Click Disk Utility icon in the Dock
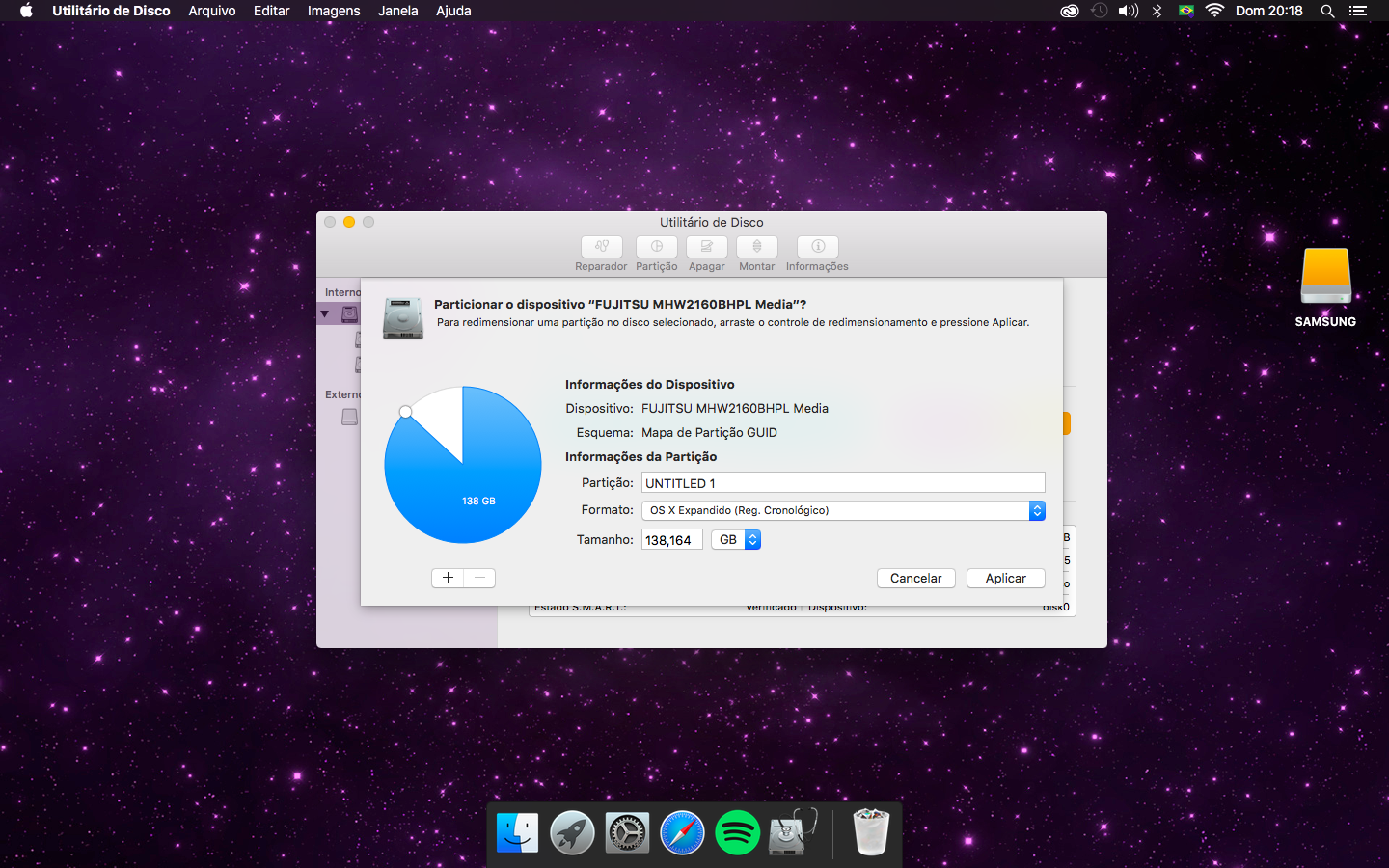Image resolution: width=1389 pixels, height=868 pixels. click(792, 831)
